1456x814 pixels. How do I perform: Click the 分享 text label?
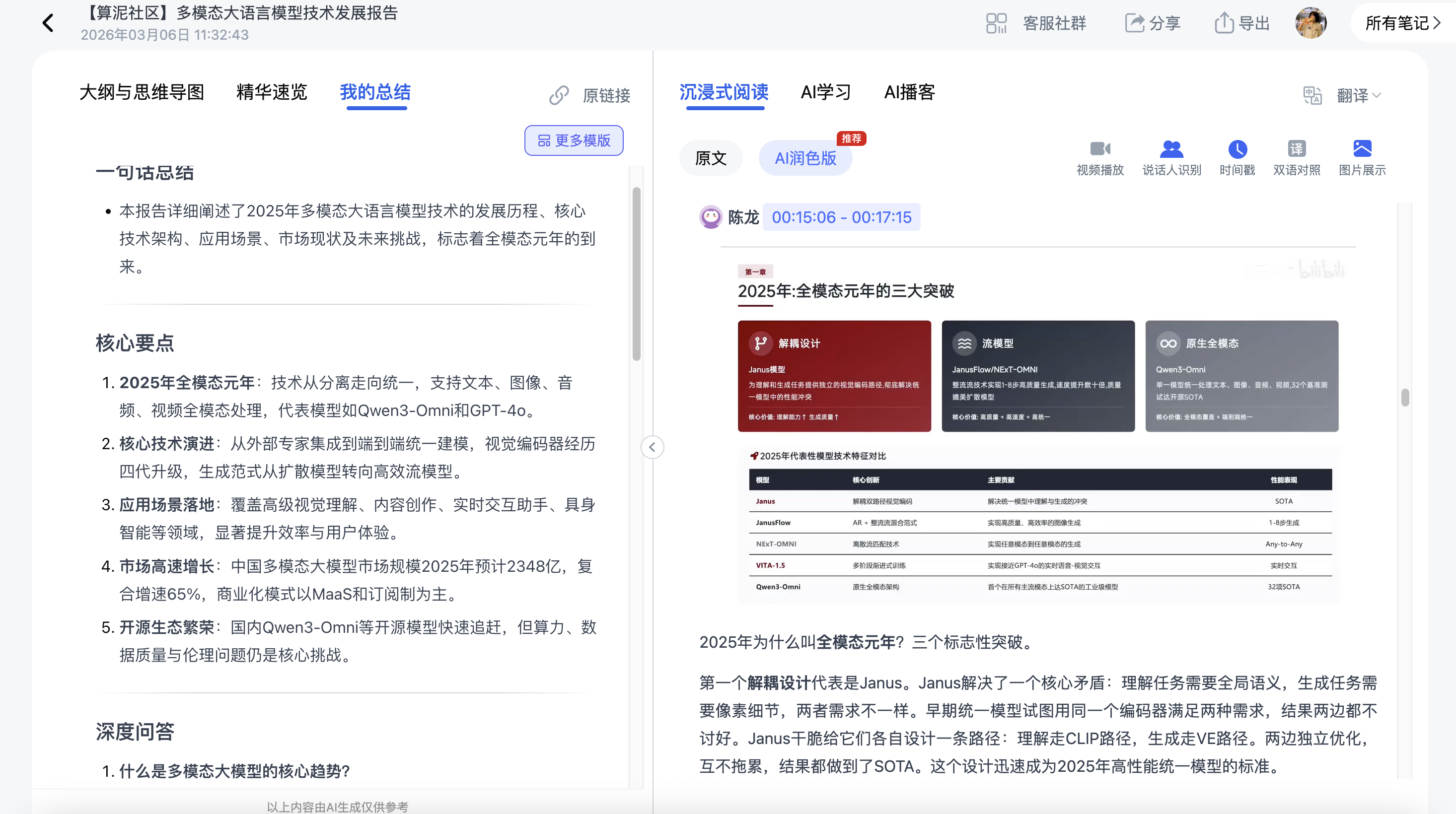click(x=1165, y=23)
